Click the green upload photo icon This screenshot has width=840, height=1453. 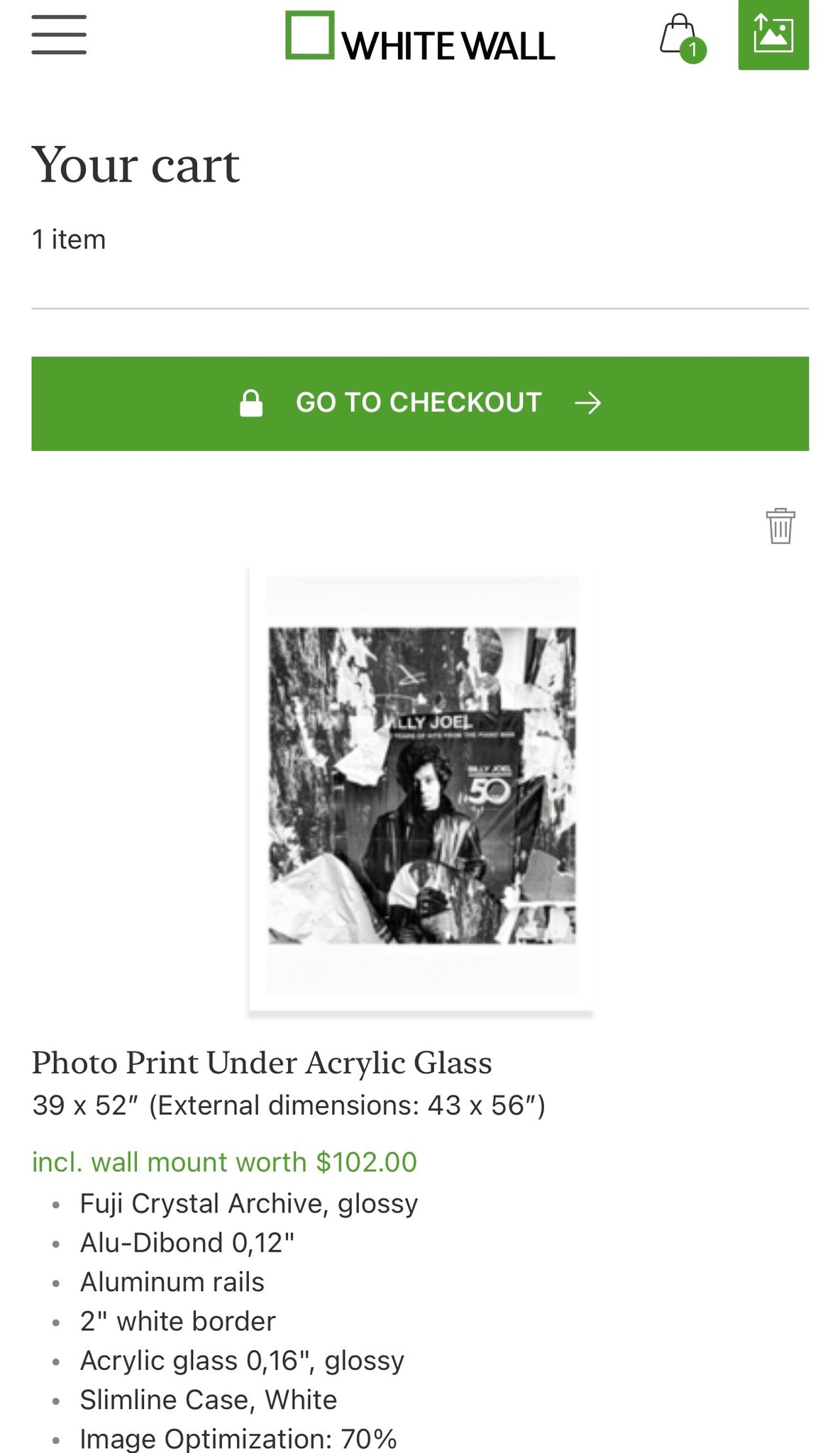(x=773, y=34)
